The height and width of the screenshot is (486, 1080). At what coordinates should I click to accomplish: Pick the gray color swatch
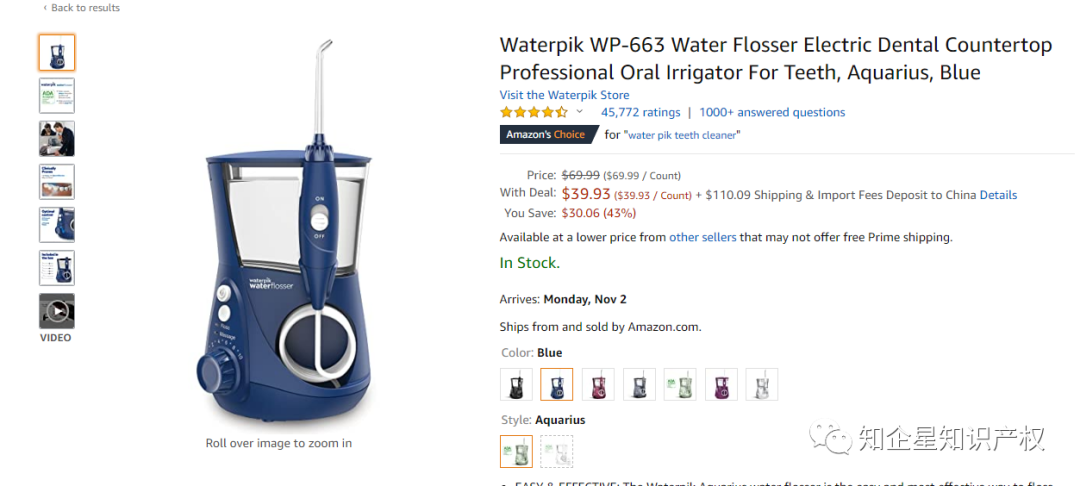pos(639,385)
